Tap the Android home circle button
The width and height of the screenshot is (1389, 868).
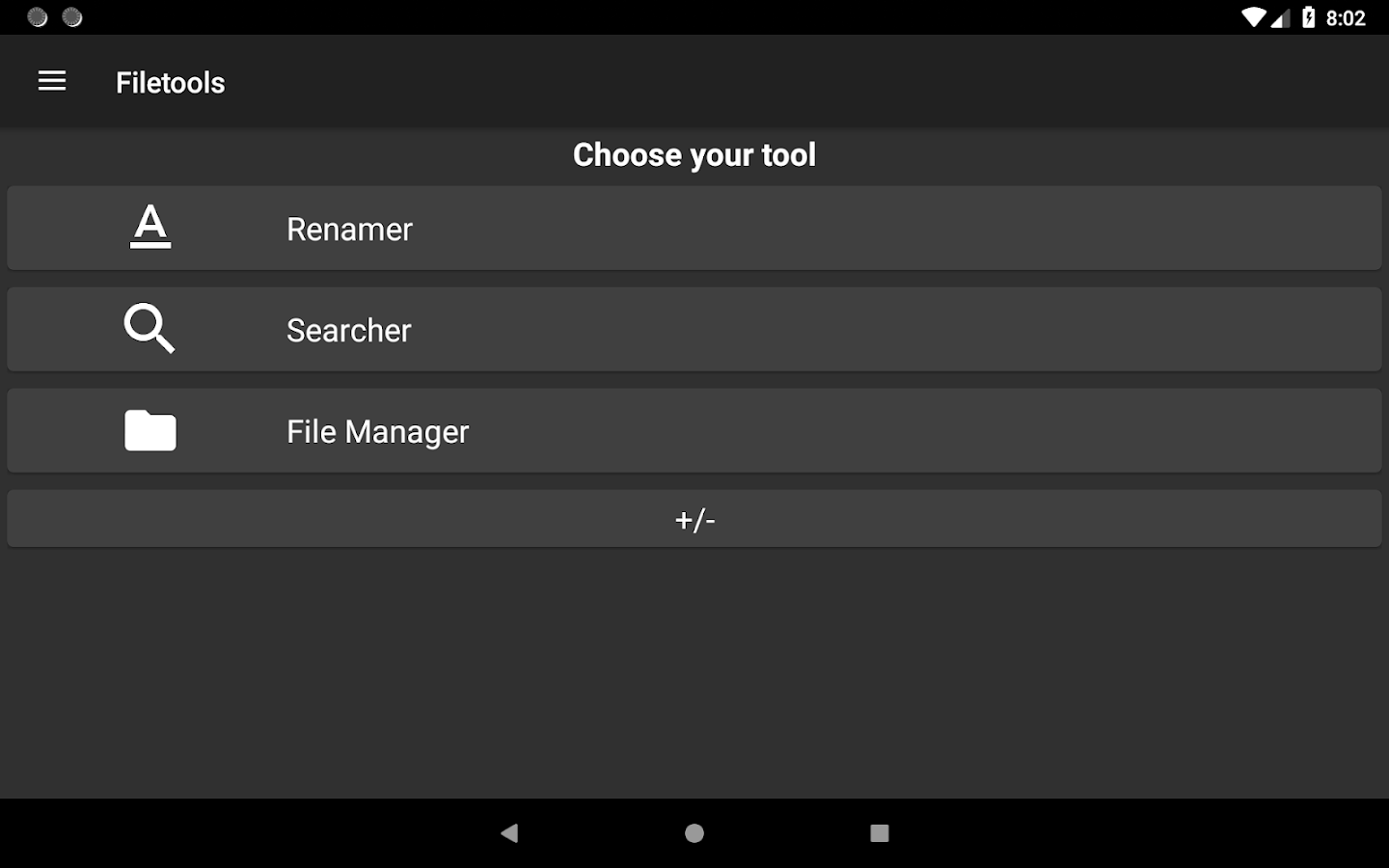694,832
